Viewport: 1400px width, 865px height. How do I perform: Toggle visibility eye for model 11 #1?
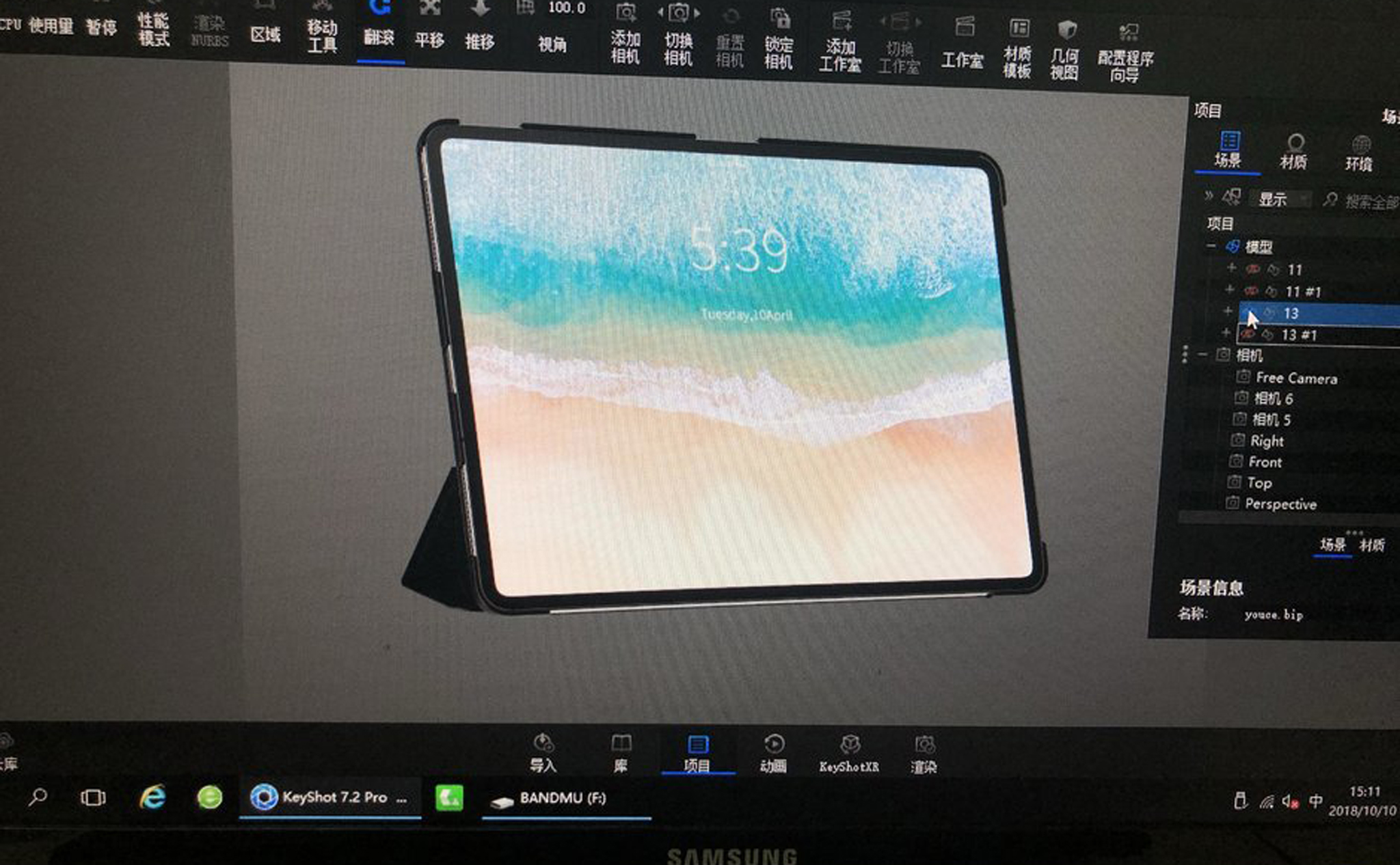[1251, 291]
